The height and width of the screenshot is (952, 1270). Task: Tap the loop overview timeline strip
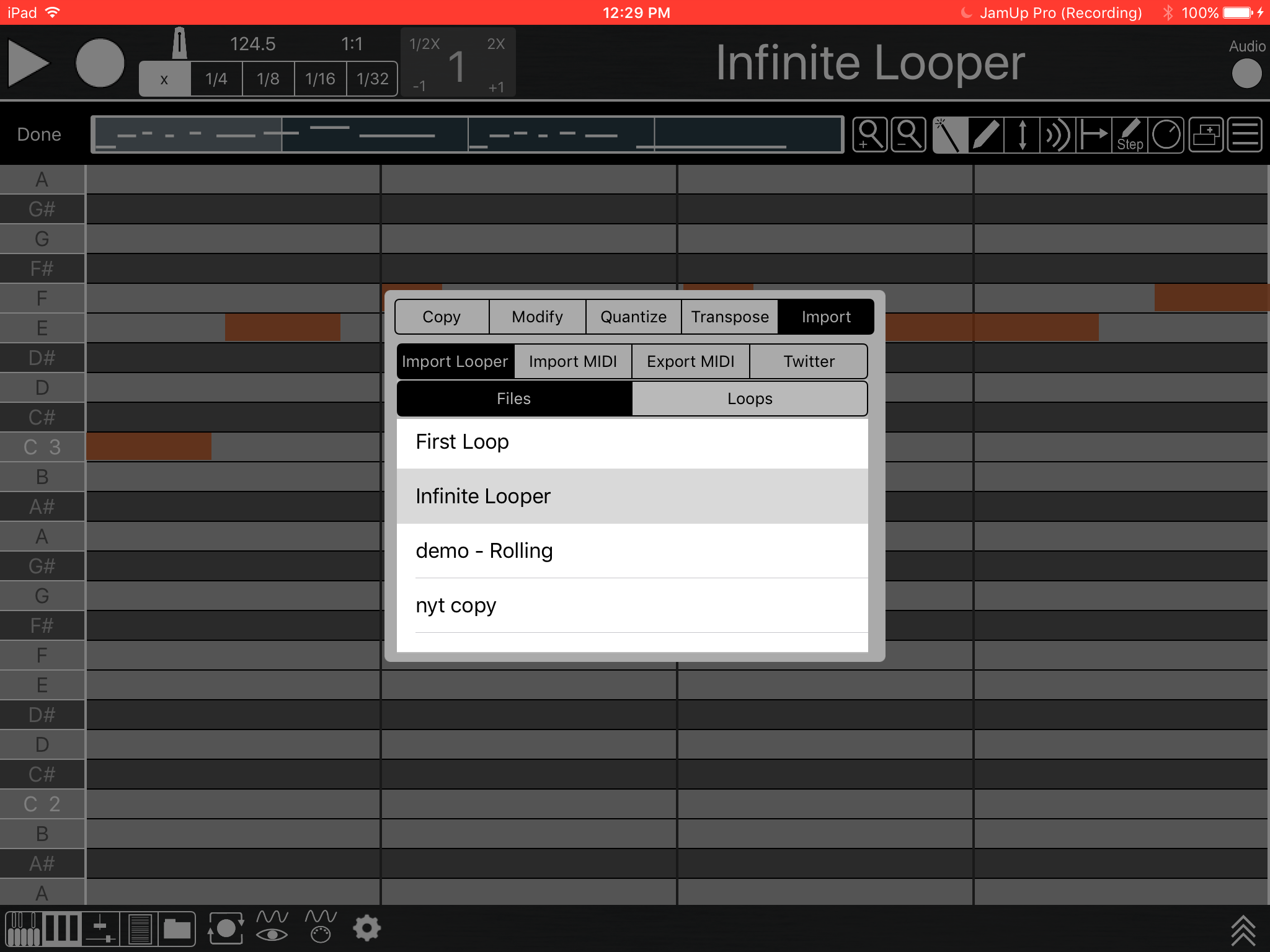pos(468,134)
